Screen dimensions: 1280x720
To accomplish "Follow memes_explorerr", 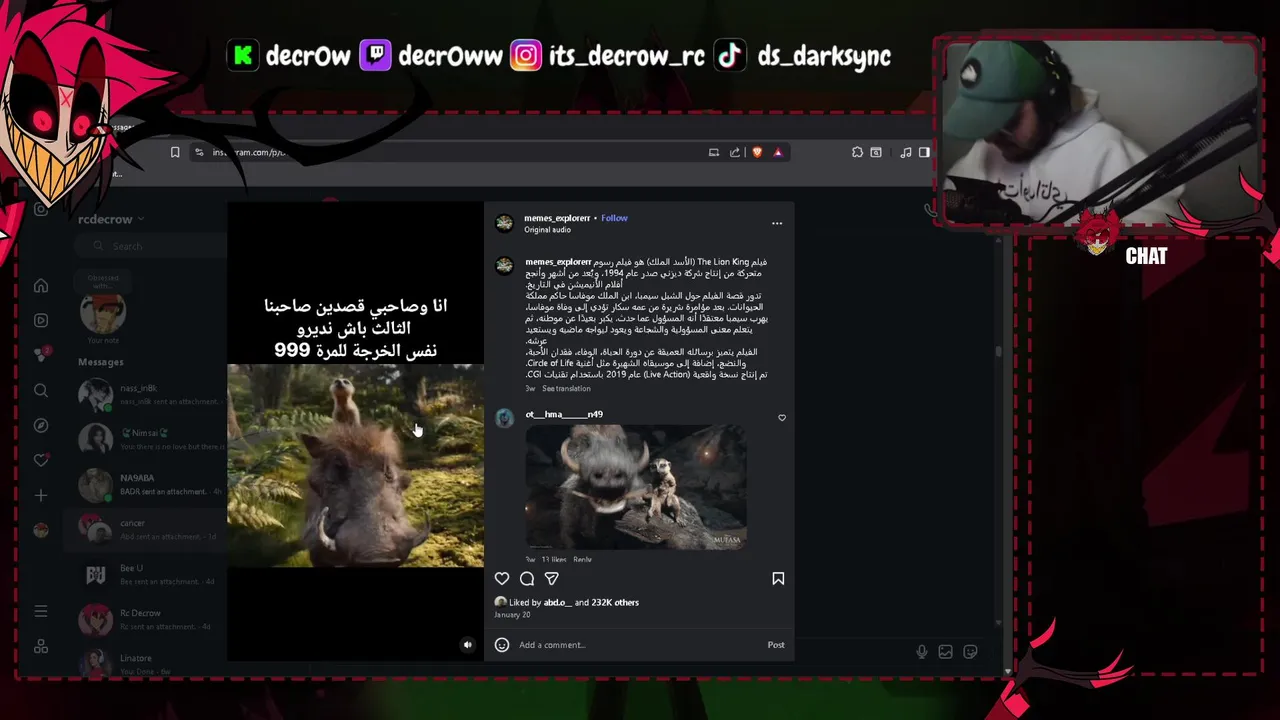I will pyautogui.click(x=614, y=218).
